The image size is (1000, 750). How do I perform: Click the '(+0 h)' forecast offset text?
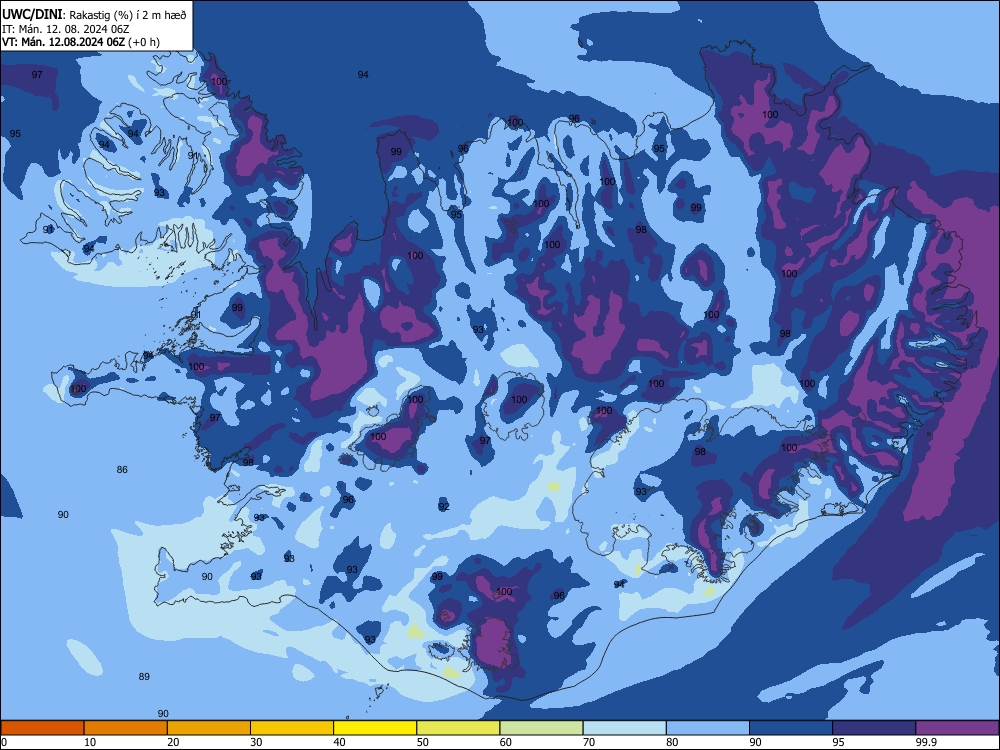click(x=143, y=42)
